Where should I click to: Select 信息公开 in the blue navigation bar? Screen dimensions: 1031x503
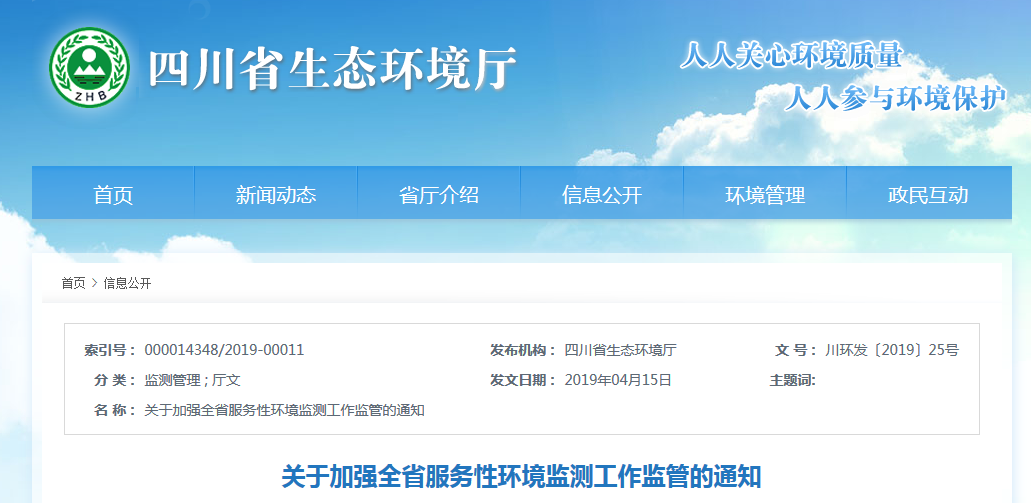(602, 195)
